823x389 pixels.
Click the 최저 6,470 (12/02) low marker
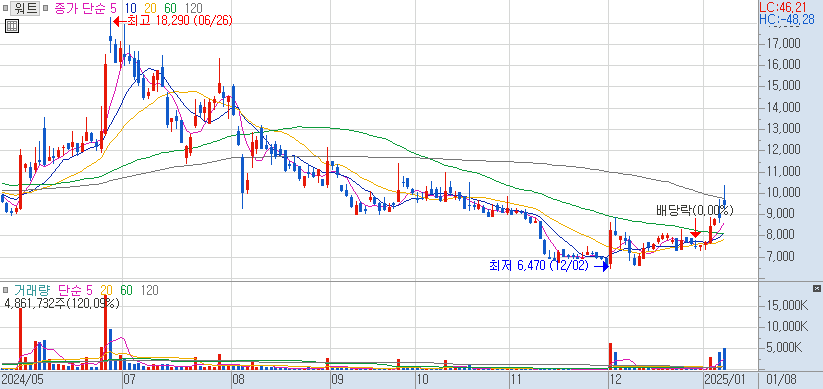(550, 266)
